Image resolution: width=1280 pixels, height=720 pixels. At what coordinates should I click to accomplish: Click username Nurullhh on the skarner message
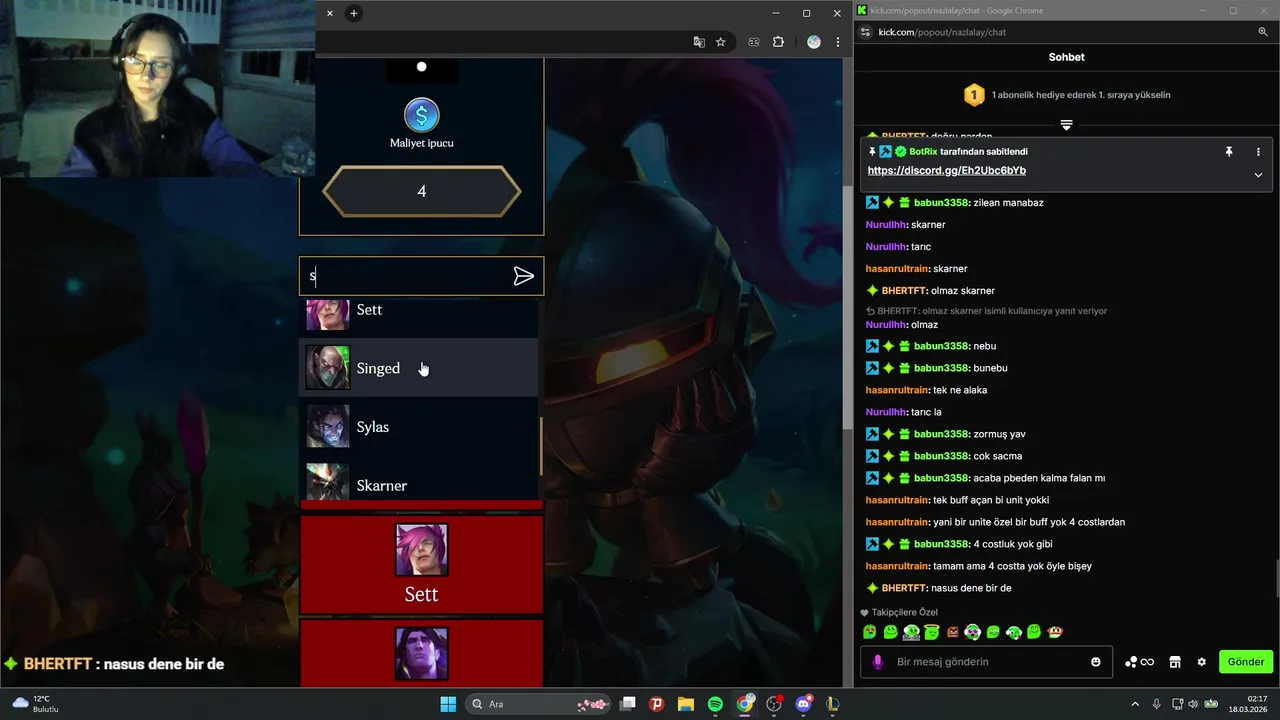point(885,225)
